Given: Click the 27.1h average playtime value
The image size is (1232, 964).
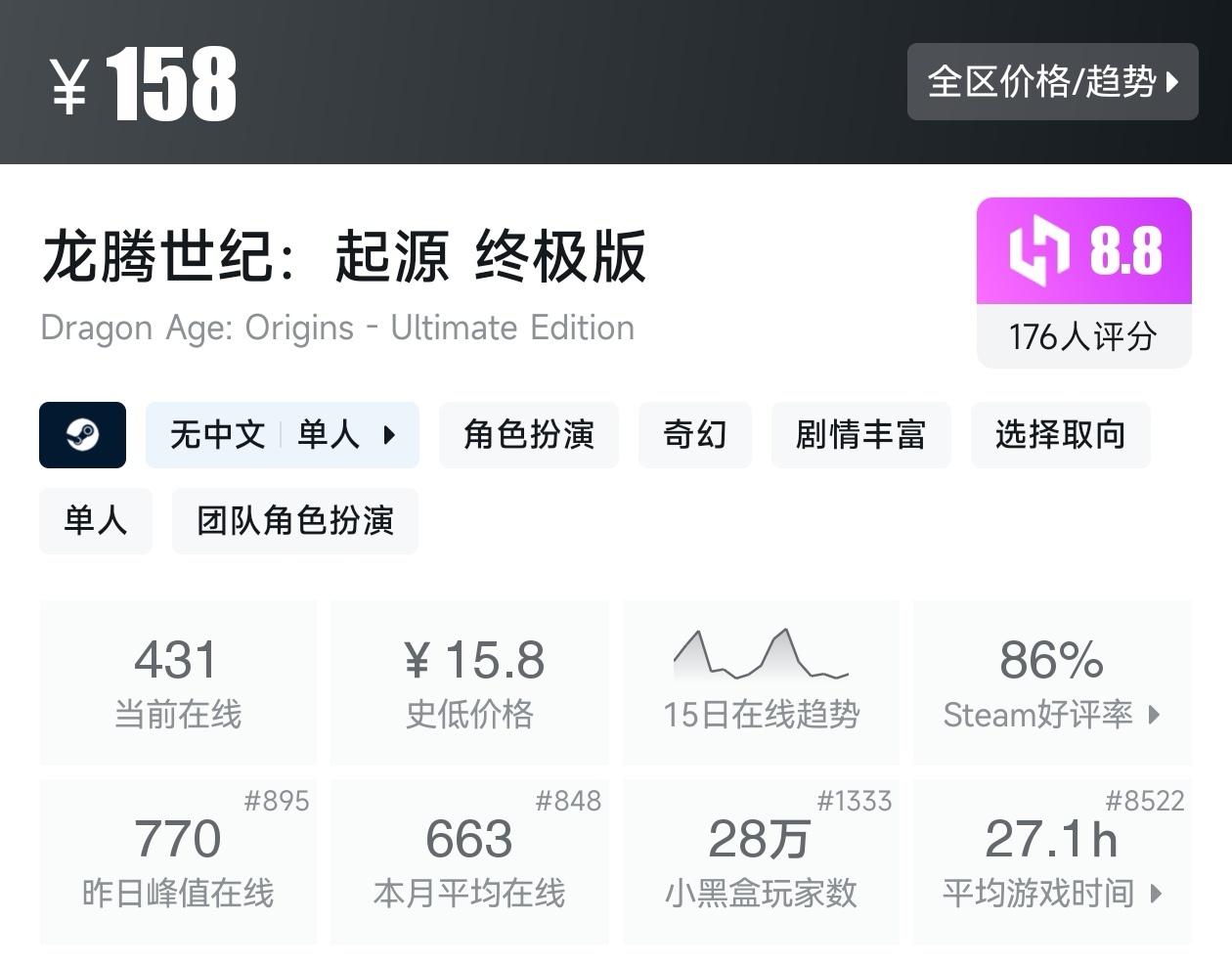Looking at the screenshot, I should click(x=1051, y=839).
